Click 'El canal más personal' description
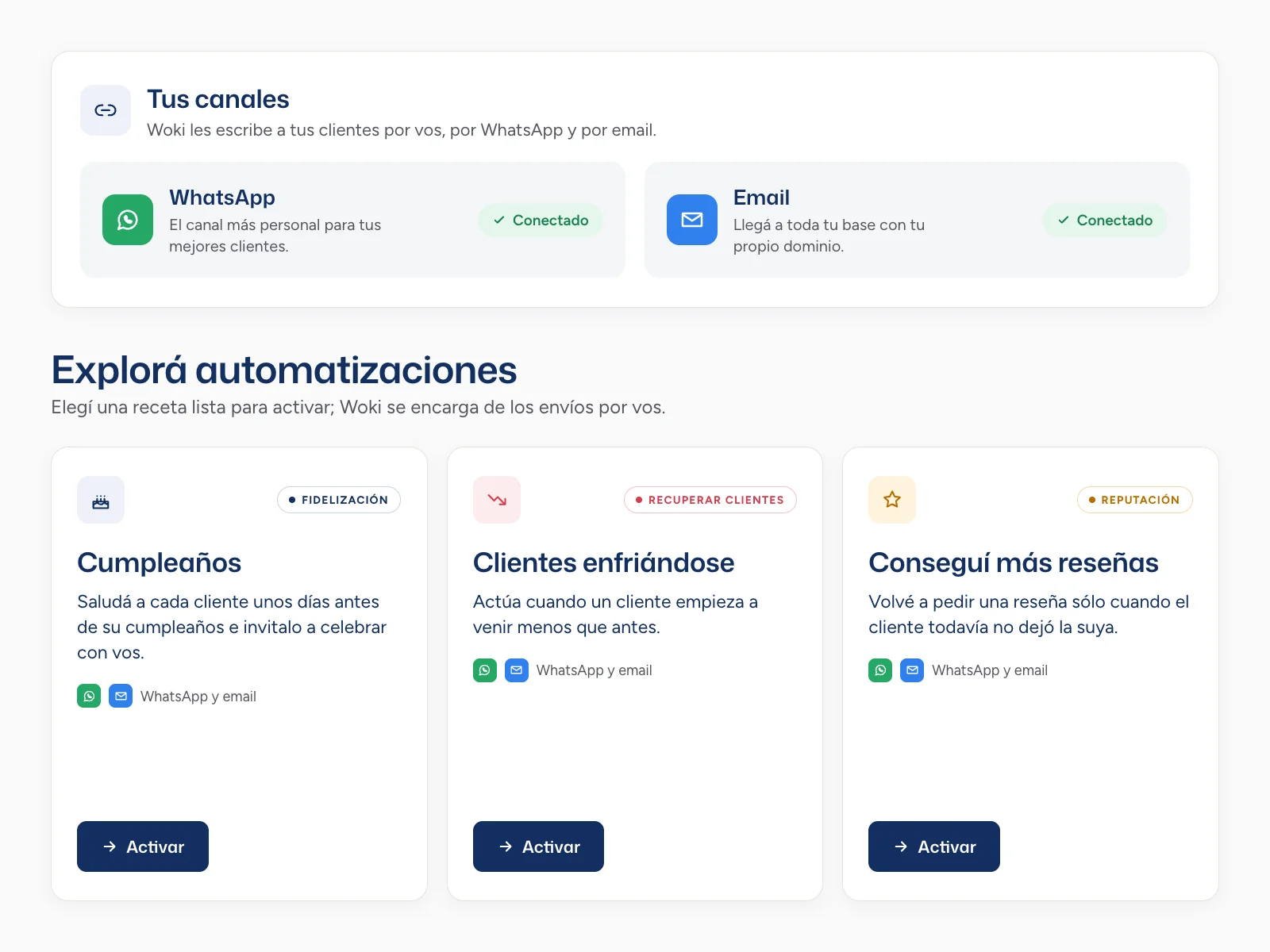 [275, 236]
